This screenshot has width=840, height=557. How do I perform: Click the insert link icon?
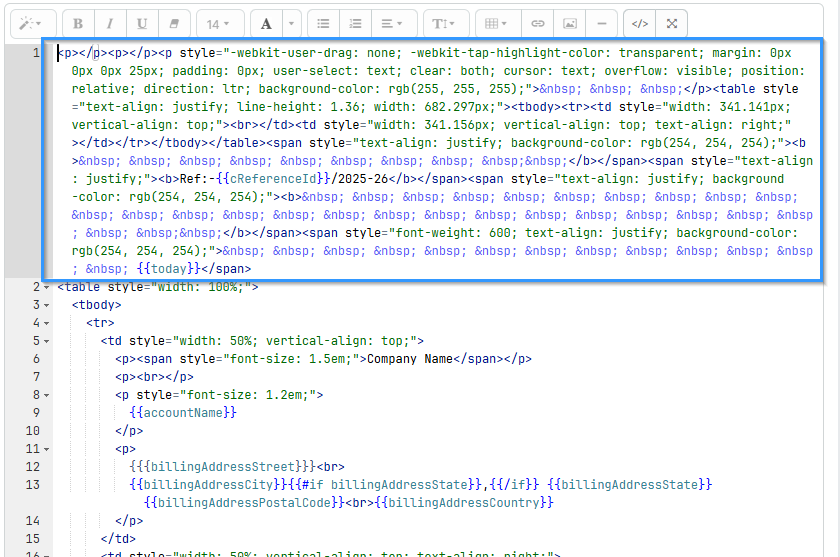[x=538, y=23]
